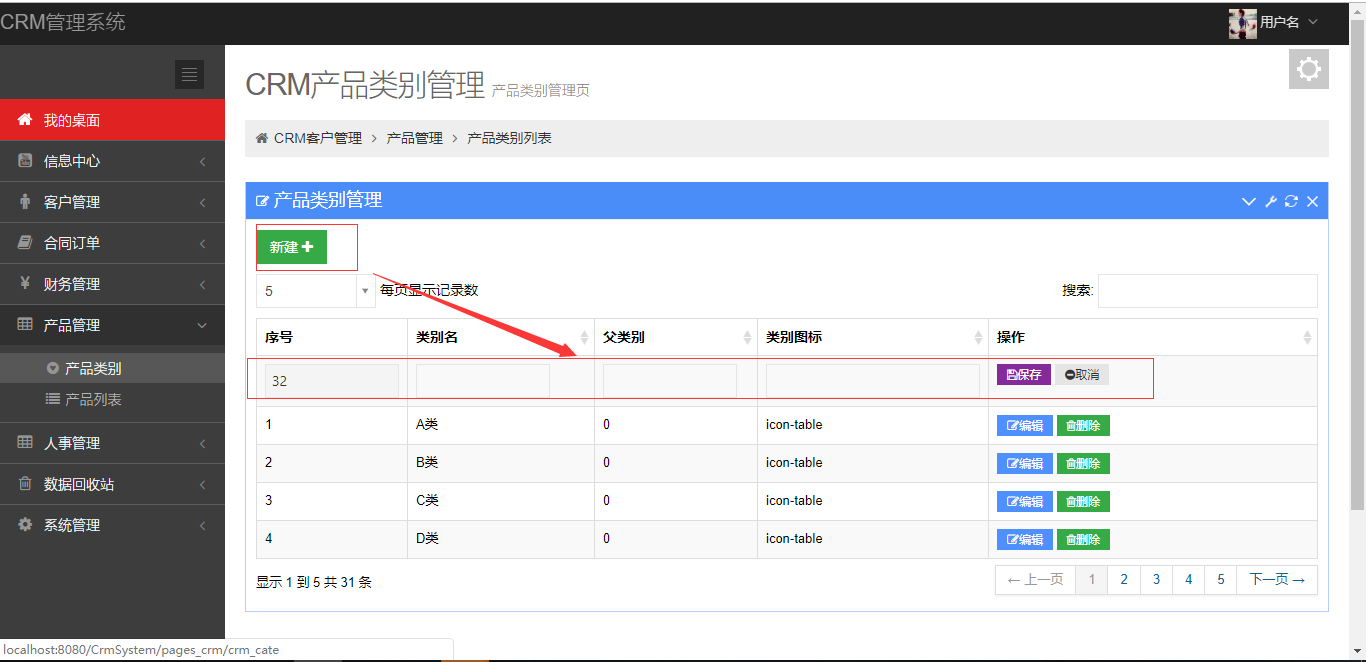Viewport: 1366px width, 662px height.
Task: Expand 财务管理 sidebar menu
Action: coord(112,284)
